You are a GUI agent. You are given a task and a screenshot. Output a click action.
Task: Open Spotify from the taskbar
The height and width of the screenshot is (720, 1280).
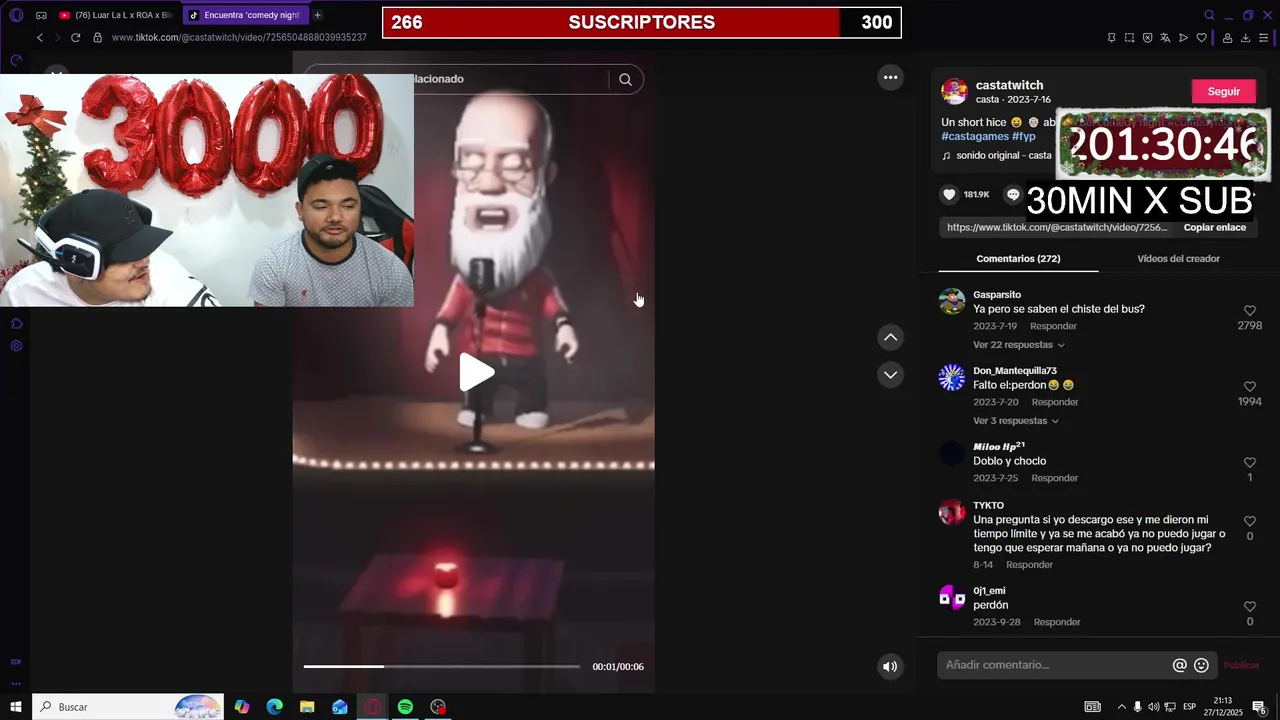[x=405, y=707]
